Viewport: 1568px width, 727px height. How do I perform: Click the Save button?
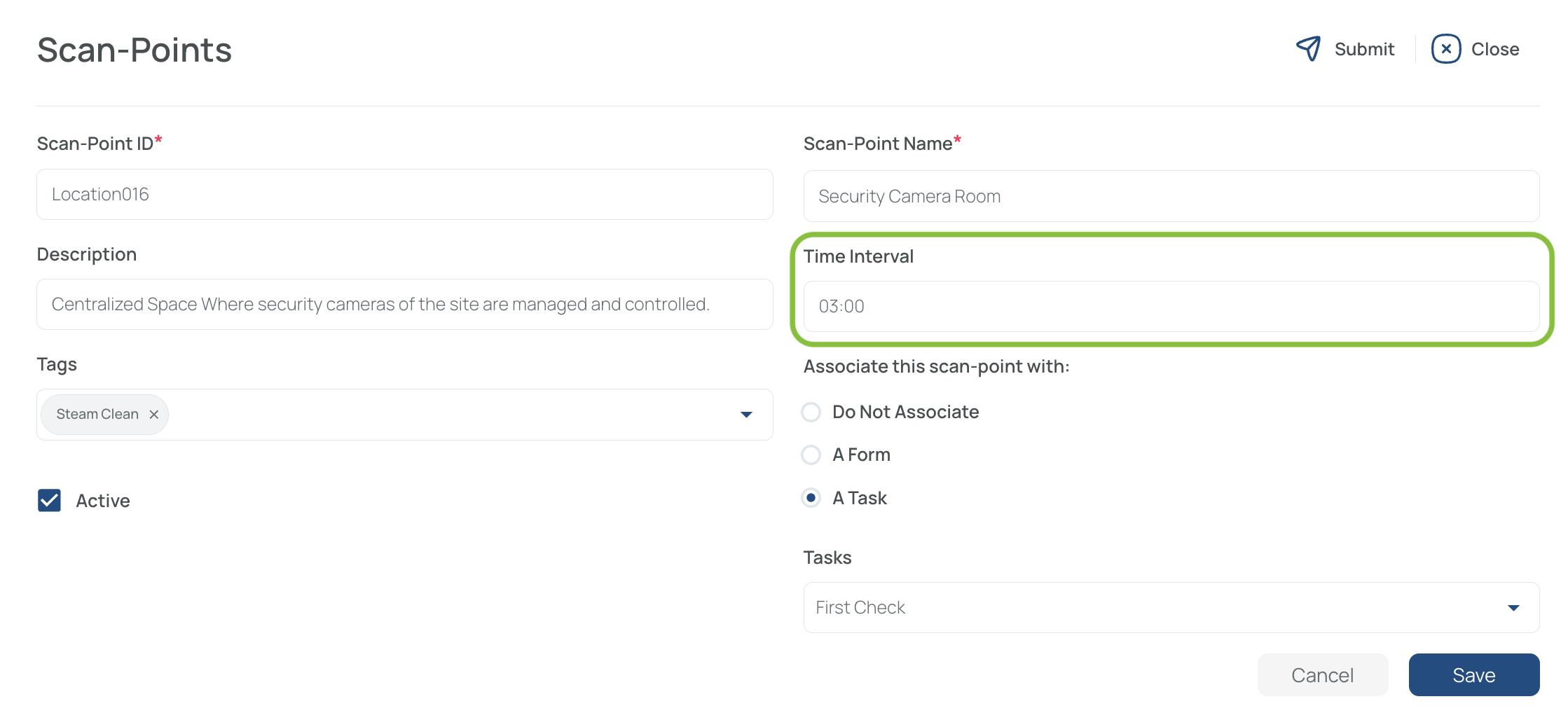1474,675
